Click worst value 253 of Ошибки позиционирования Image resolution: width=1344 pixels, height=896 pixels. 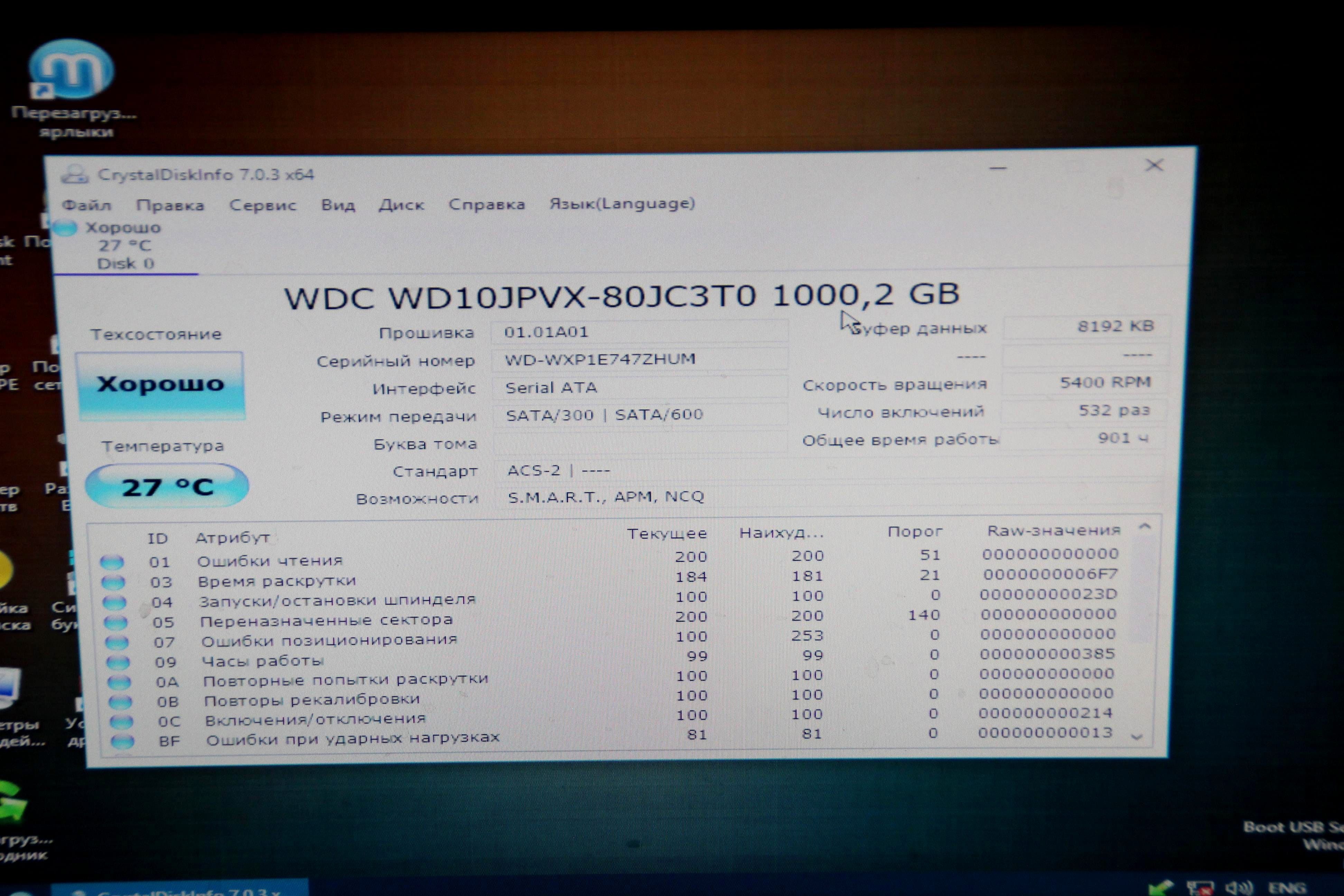coord(808,635)
